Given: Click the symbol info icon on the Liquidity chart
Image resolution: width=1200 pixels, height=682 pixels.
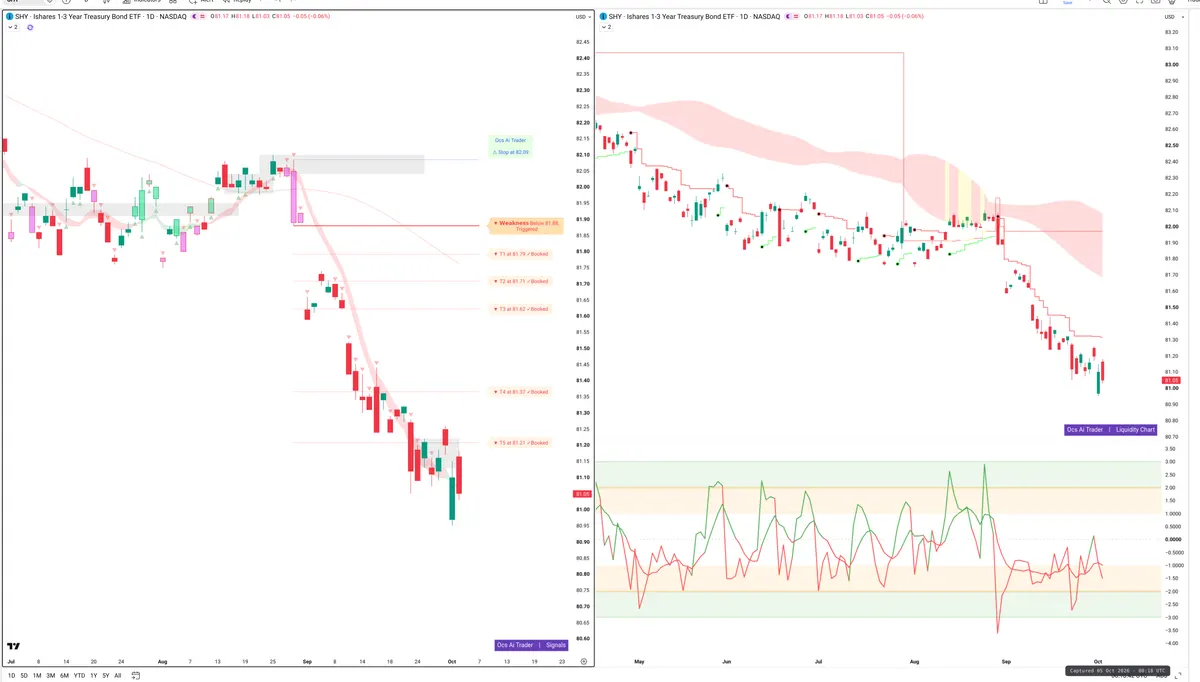Looking at the screenshot, I should 603,17.
